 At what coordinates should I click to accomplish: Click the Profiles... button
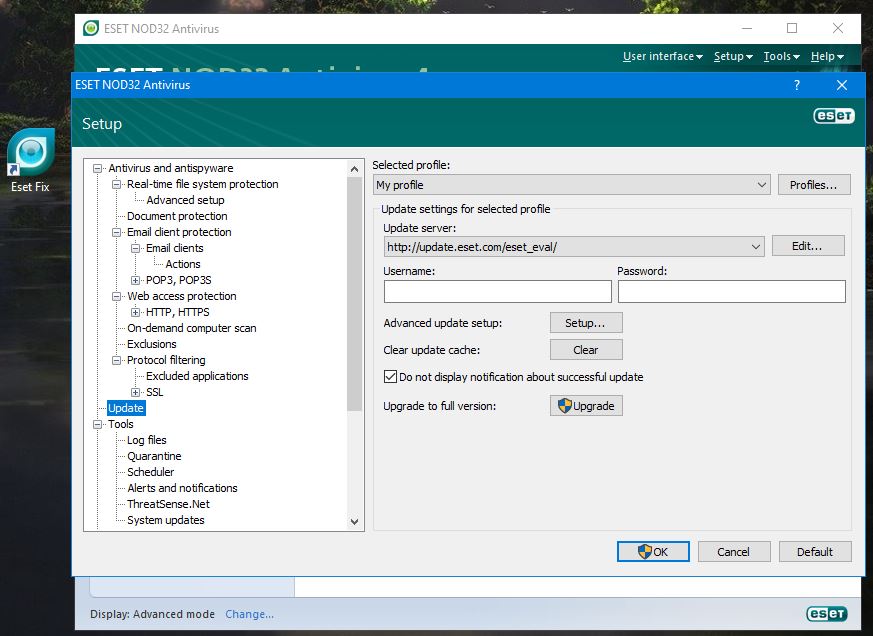813,185
